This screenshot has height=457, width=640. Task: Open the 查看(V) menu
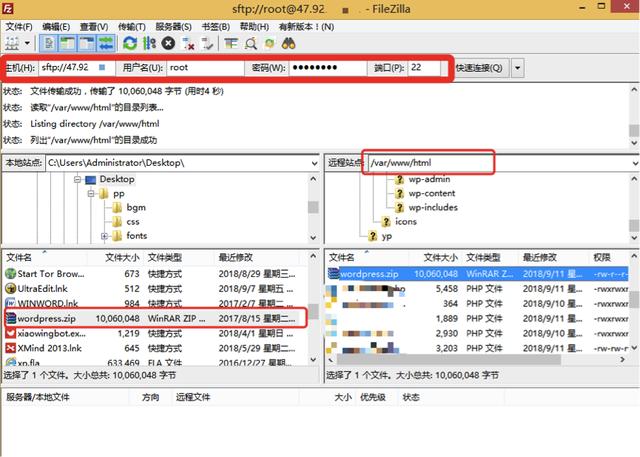[94, 27]
